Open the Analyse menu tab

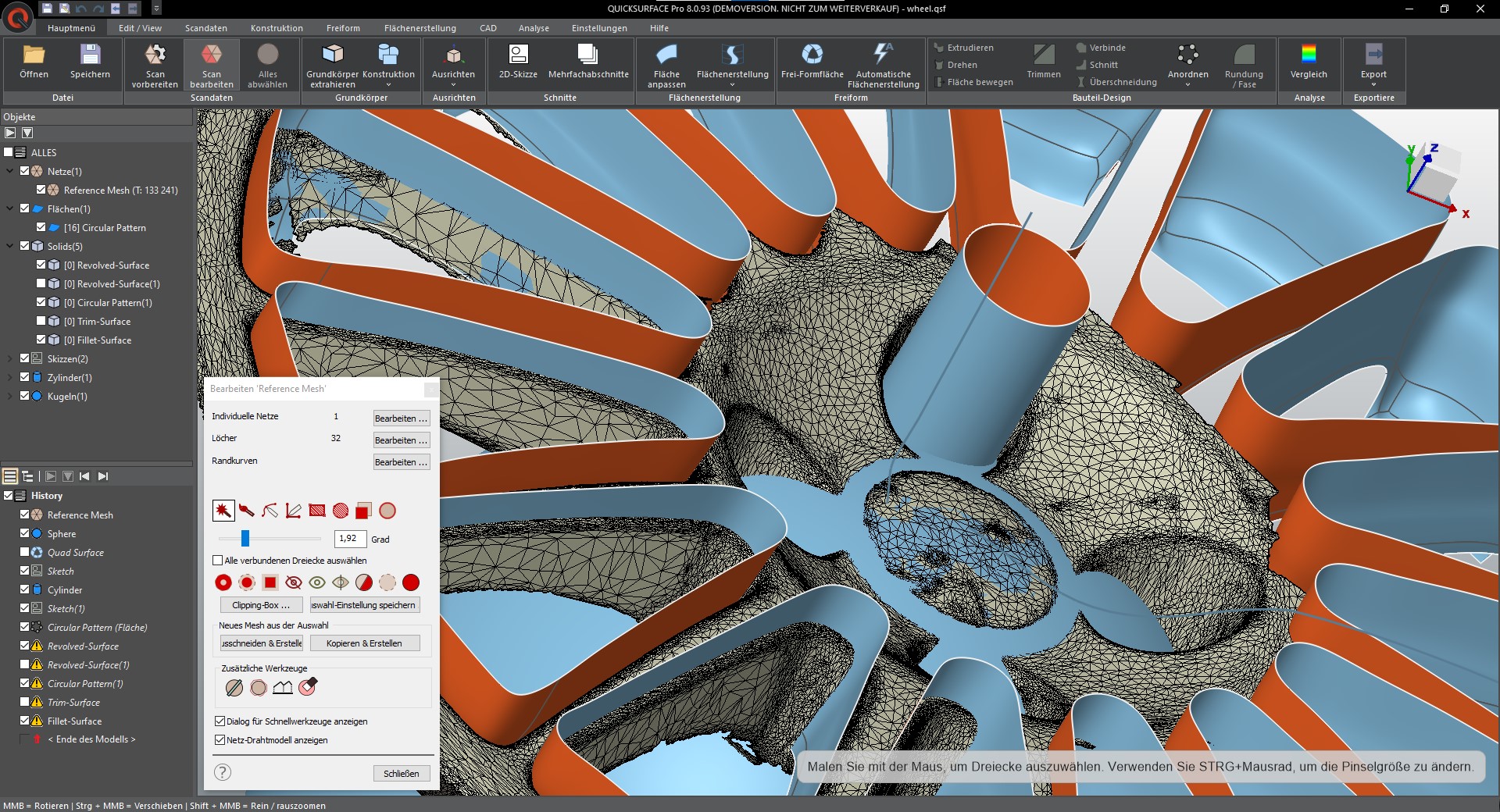[534, 28]
